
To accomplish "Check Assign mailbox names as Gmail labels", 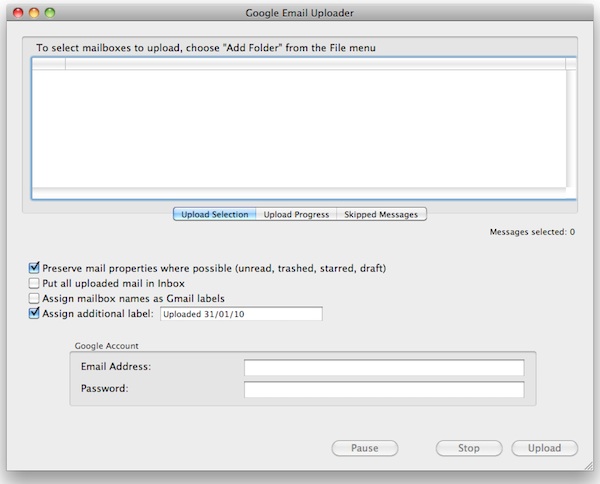I will click(34, 298).
